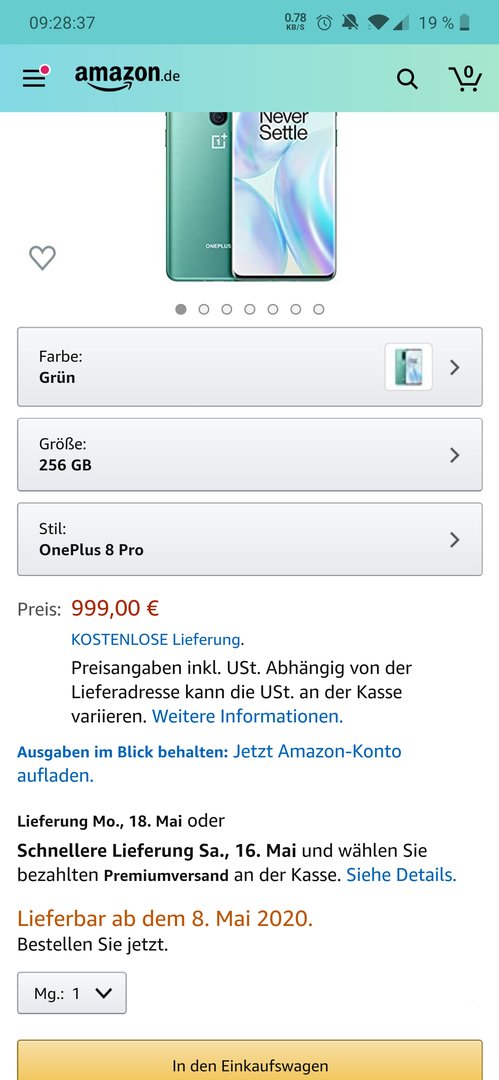Tap the green phone color swatch thumbnail
499x1080 pixels.
(409, 367)
